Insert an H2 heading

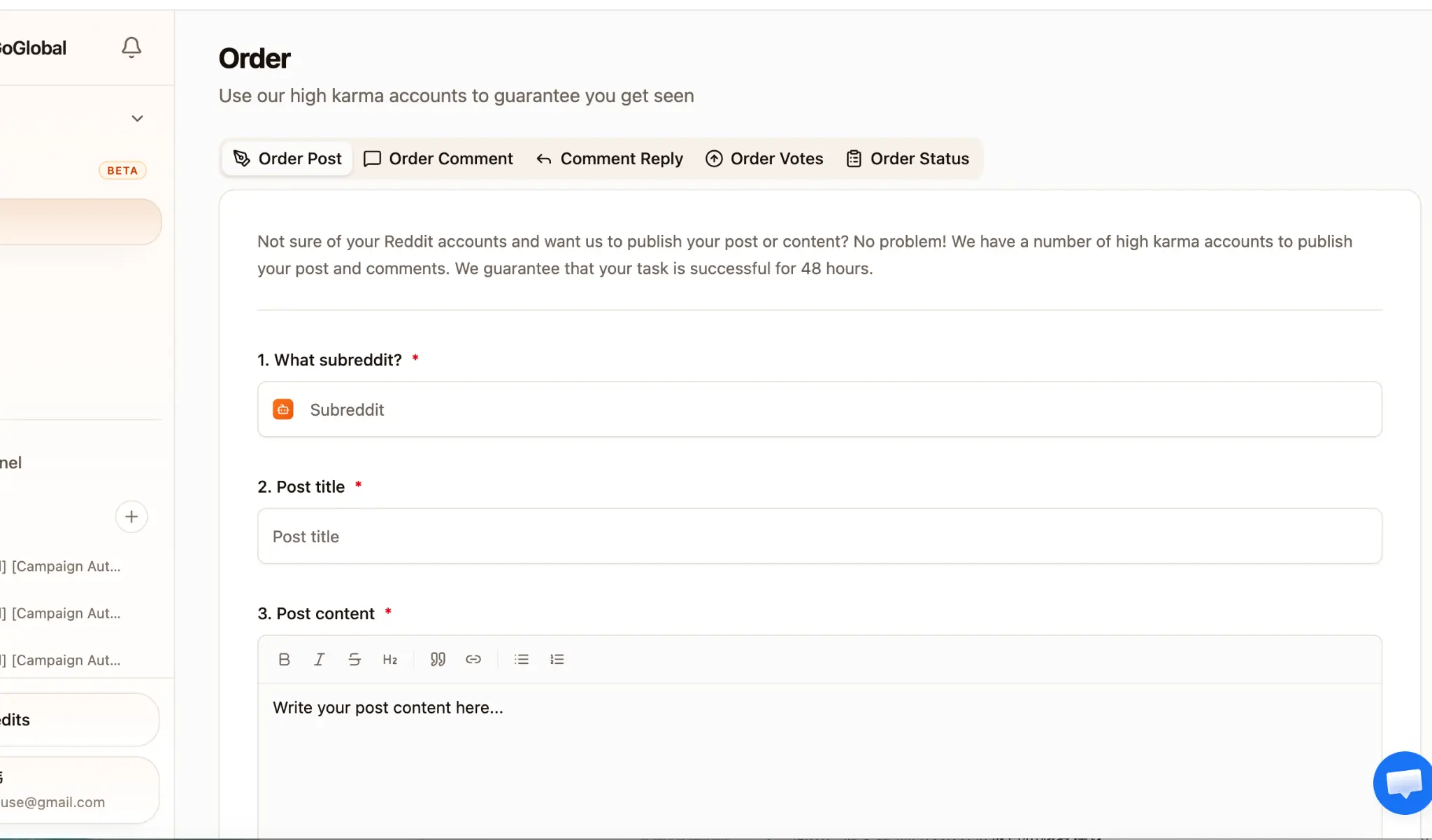point(389,659)
